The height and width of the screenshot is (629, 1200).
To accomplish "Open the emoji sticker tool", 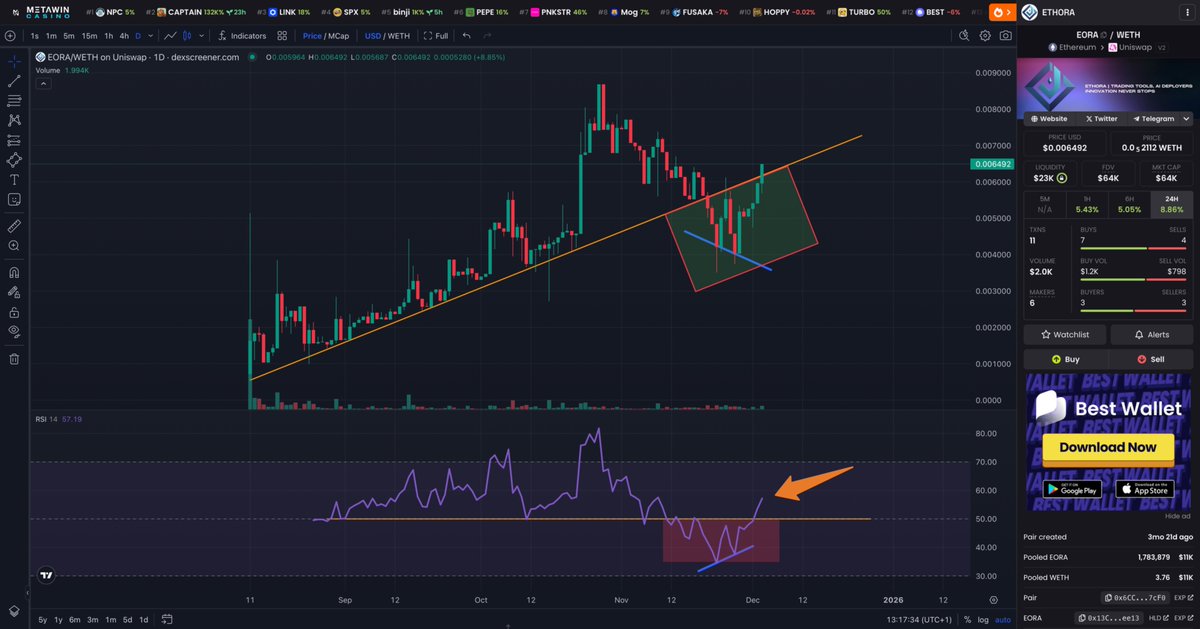I will 14,200.
